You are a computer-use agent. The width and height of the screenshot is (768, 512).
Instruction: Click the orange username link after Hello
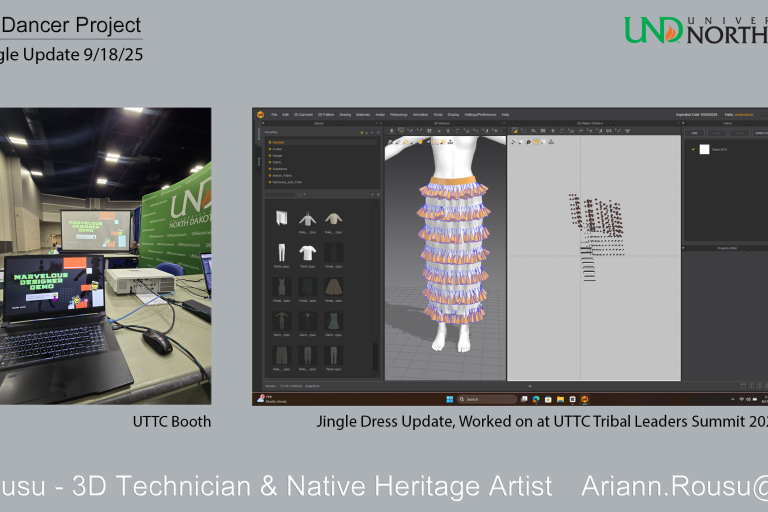coord(744,115)
